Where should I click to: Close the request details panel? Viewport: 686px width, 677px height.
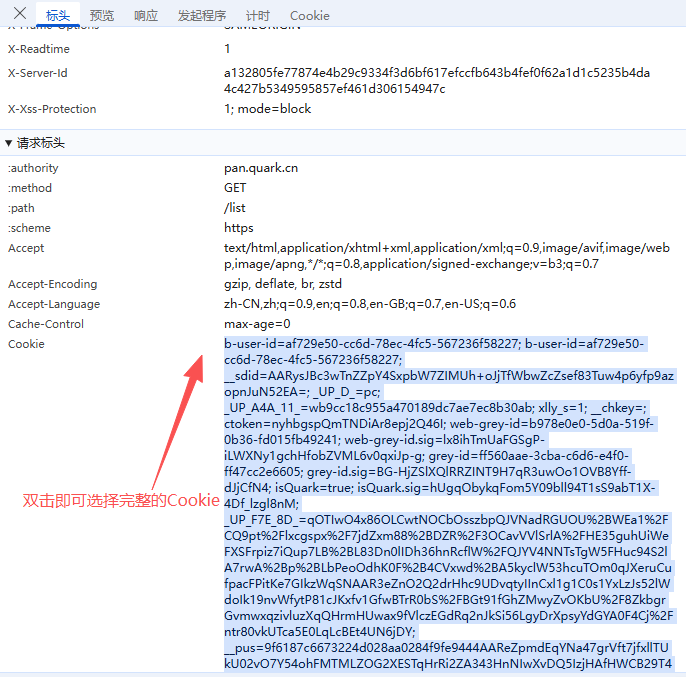(20, 13)
